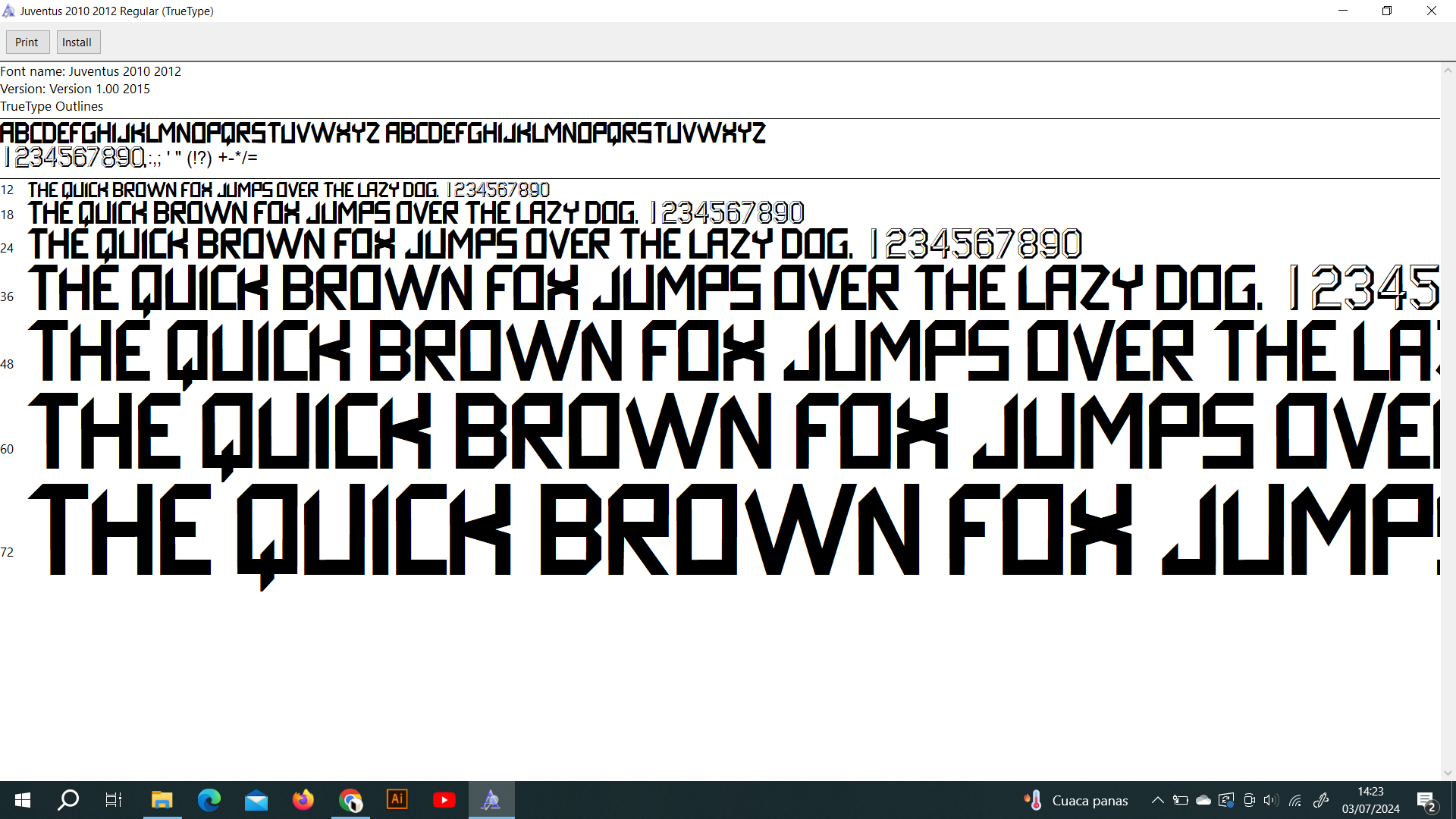Open the notification center icon
Viewport: 1456px width, 819px height.
tap(1426, 800)
